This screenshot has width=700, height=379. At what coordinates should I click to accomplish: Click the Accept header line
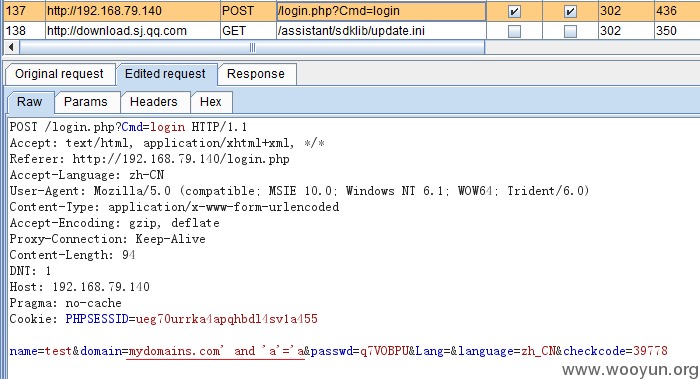click(167, 143)
